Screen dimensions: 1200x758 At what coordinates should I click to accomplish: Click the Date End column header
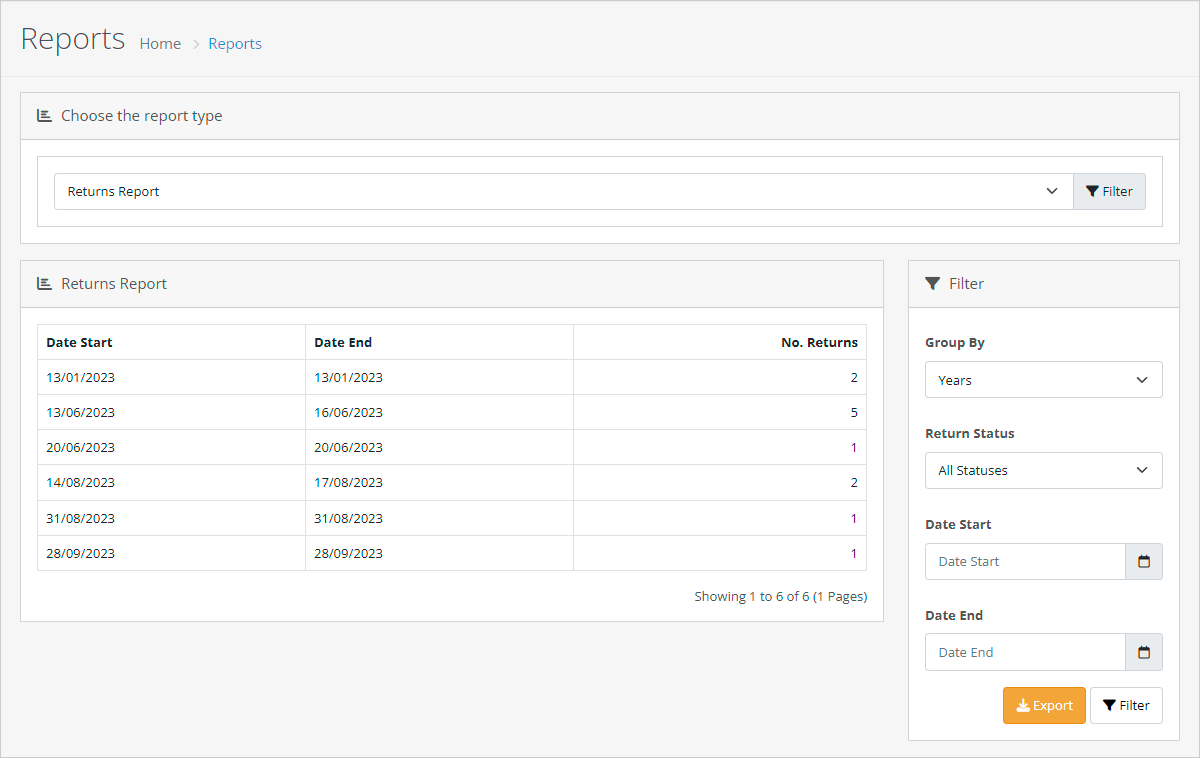click(343, 343)
